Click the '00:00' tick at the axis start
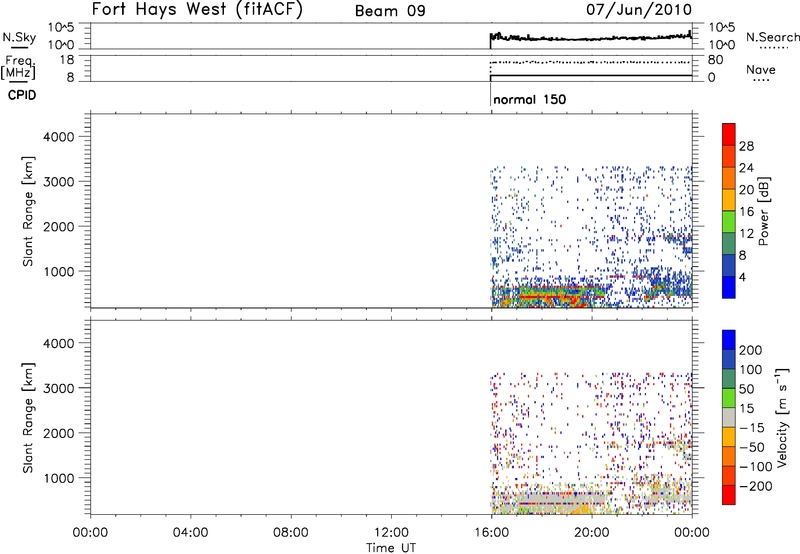Image resolution: width=800 pixels, height=554 pixels. point(90,533)
